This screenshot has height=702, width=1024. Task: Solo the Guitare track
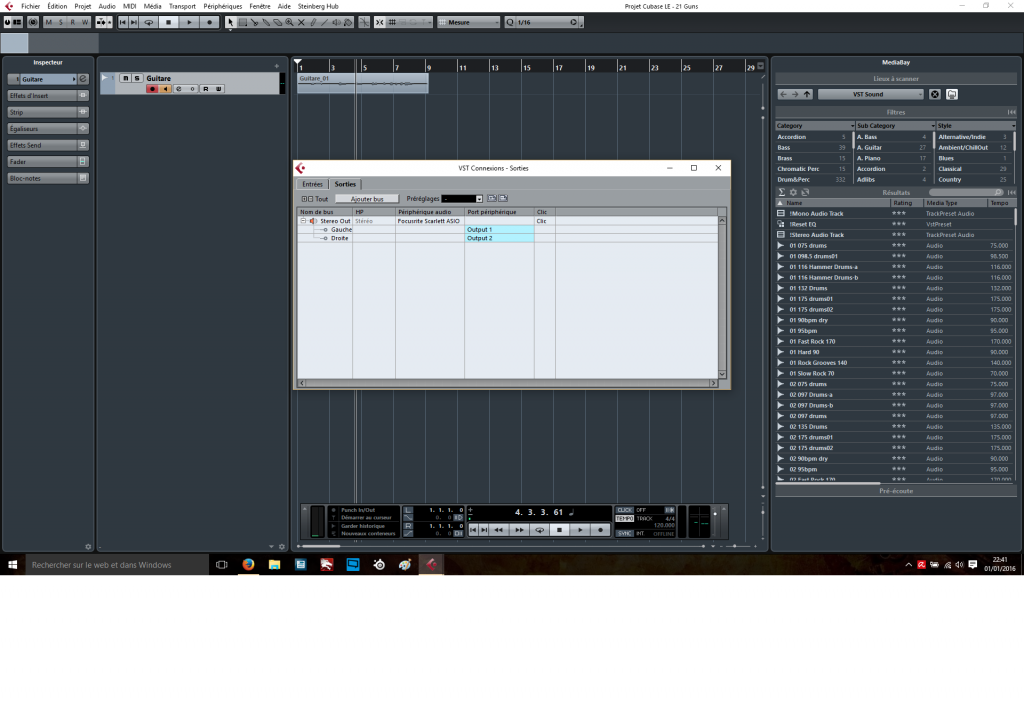point(137,78)
